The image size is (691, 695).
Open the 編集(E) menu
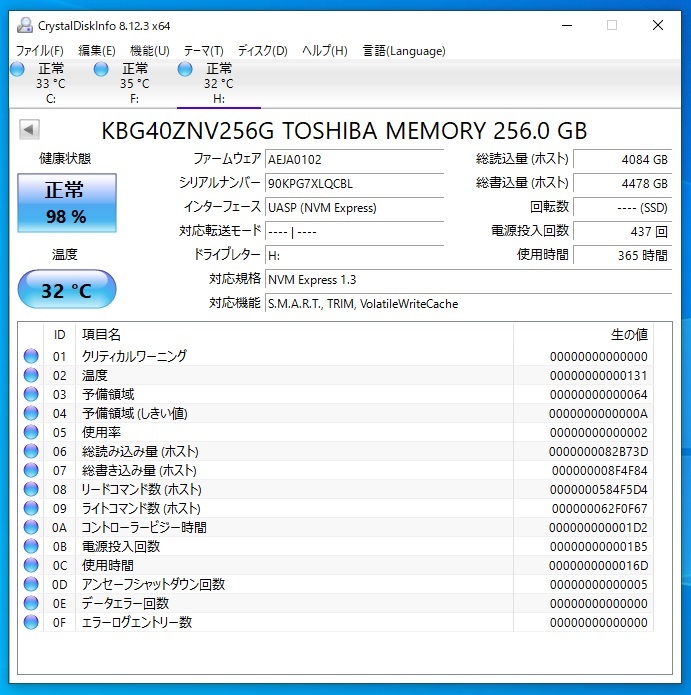(97, 51)
